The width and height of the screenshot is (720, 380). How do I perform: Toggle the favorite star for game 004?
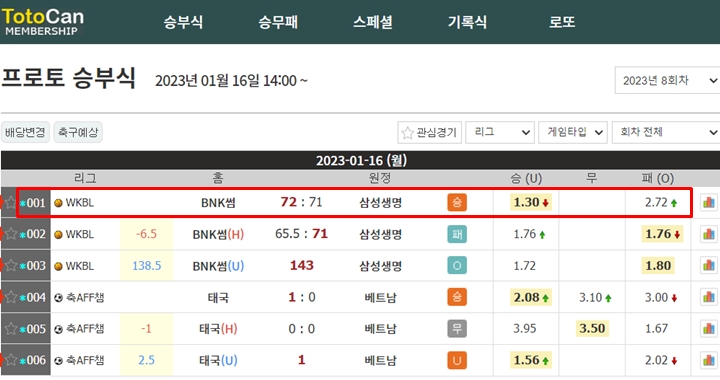click(11, 297)
